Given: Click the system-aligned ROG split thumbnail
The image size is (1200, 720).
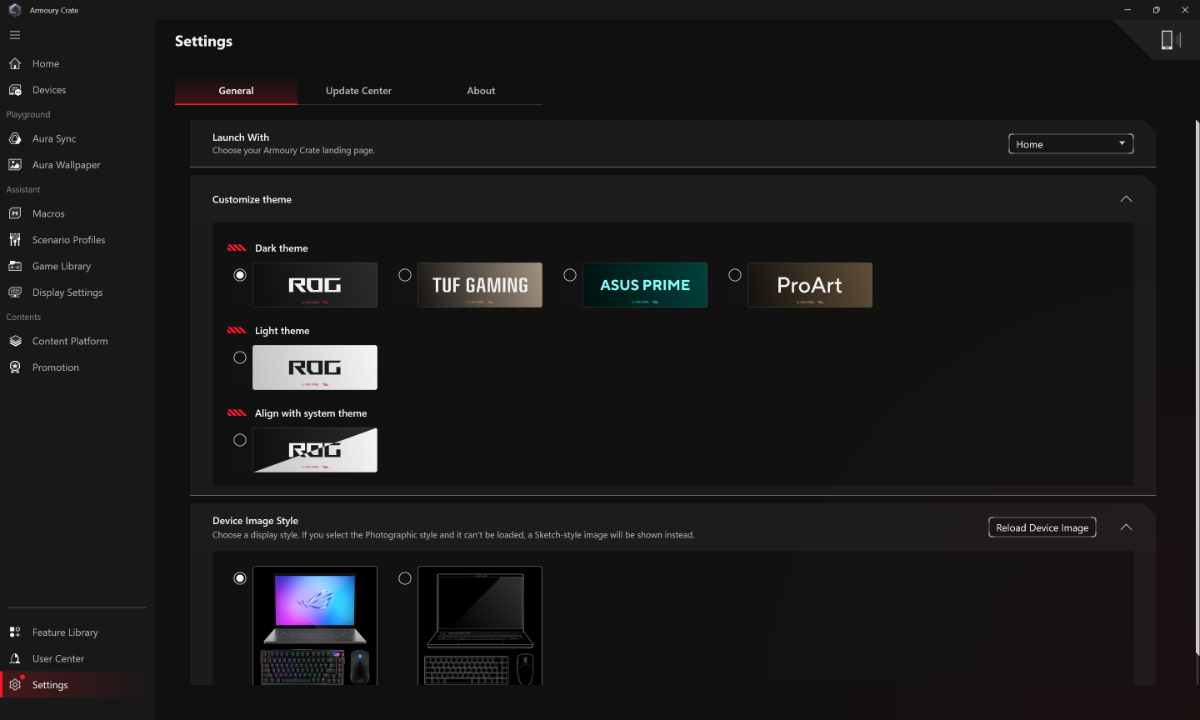Looking at the screenshot, I should [x=315, y=450].
